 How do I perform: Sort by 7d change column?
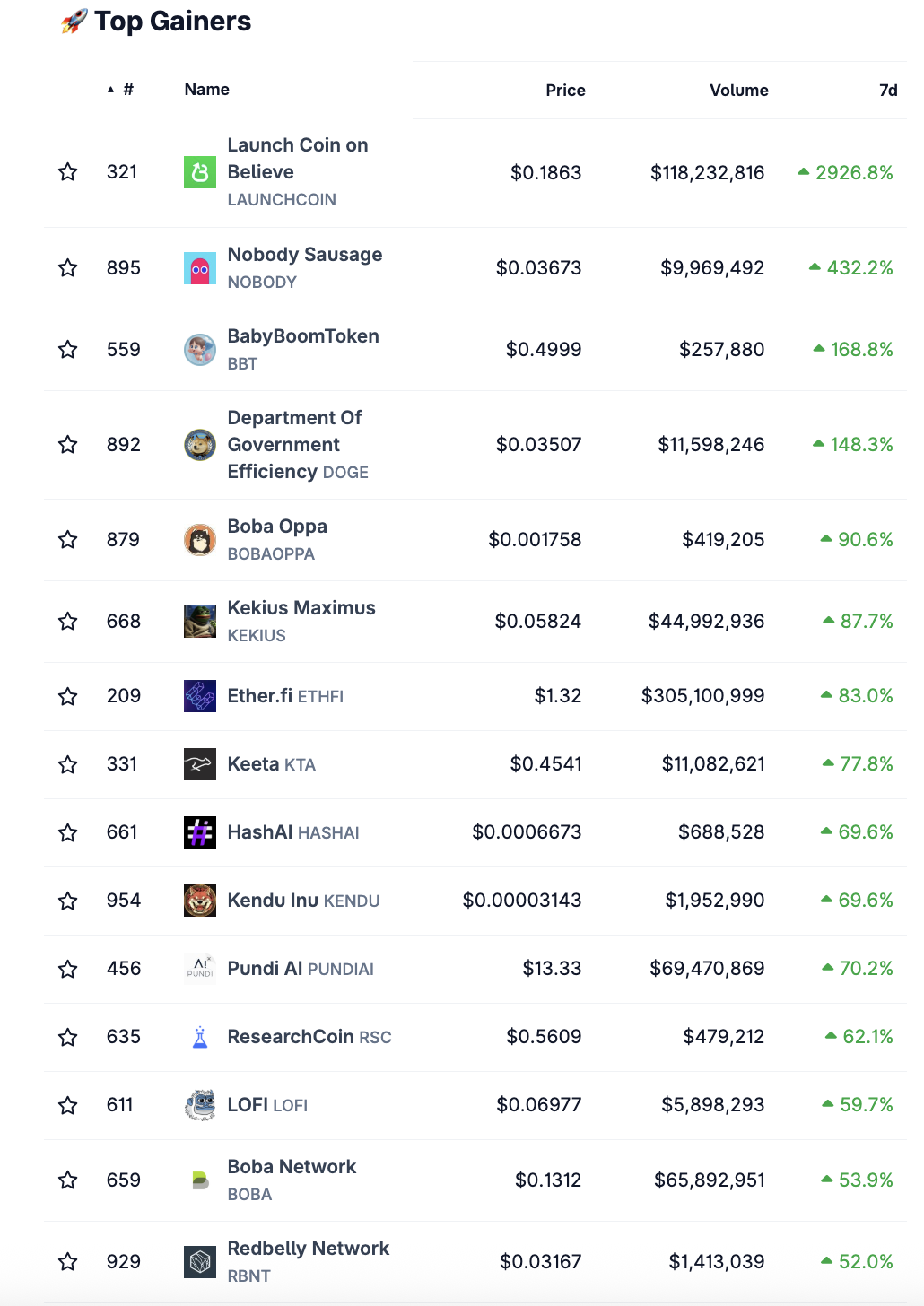(x=888, y=91)
